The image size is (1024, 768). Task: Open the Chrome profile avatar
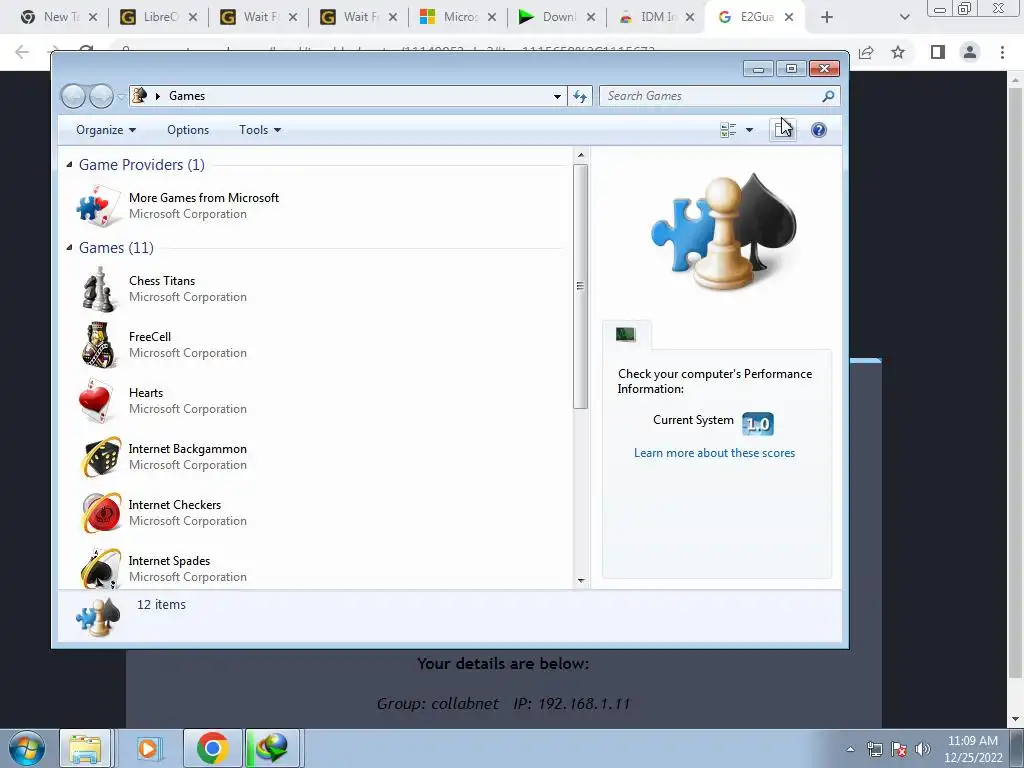click(x=970, y=52)
